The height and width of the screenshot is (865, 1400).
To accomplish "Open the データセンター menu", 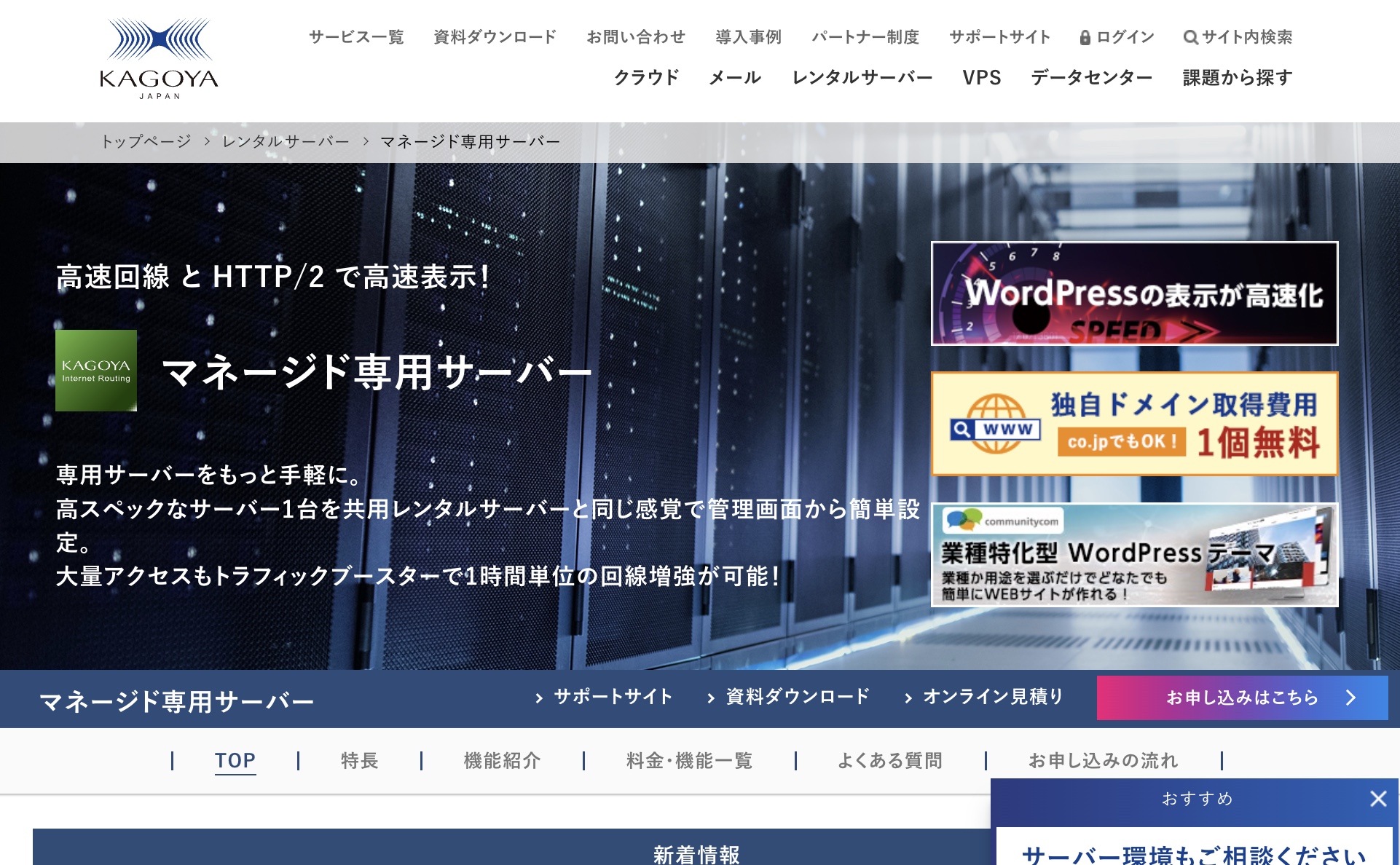I will pyautogui.click(x=1091, y=77).
